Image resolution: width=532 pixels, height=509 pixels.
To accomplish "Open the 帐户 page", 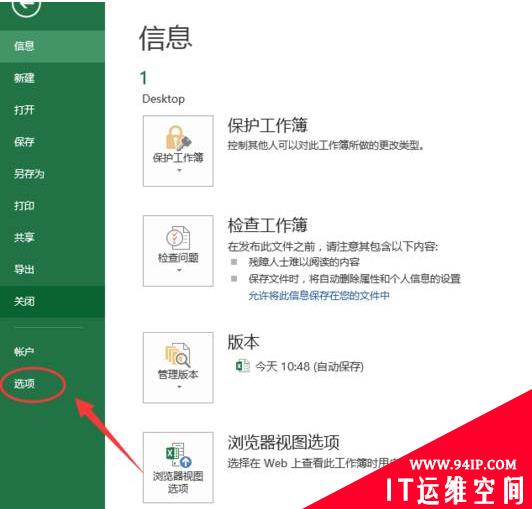I will coord(52,352).
